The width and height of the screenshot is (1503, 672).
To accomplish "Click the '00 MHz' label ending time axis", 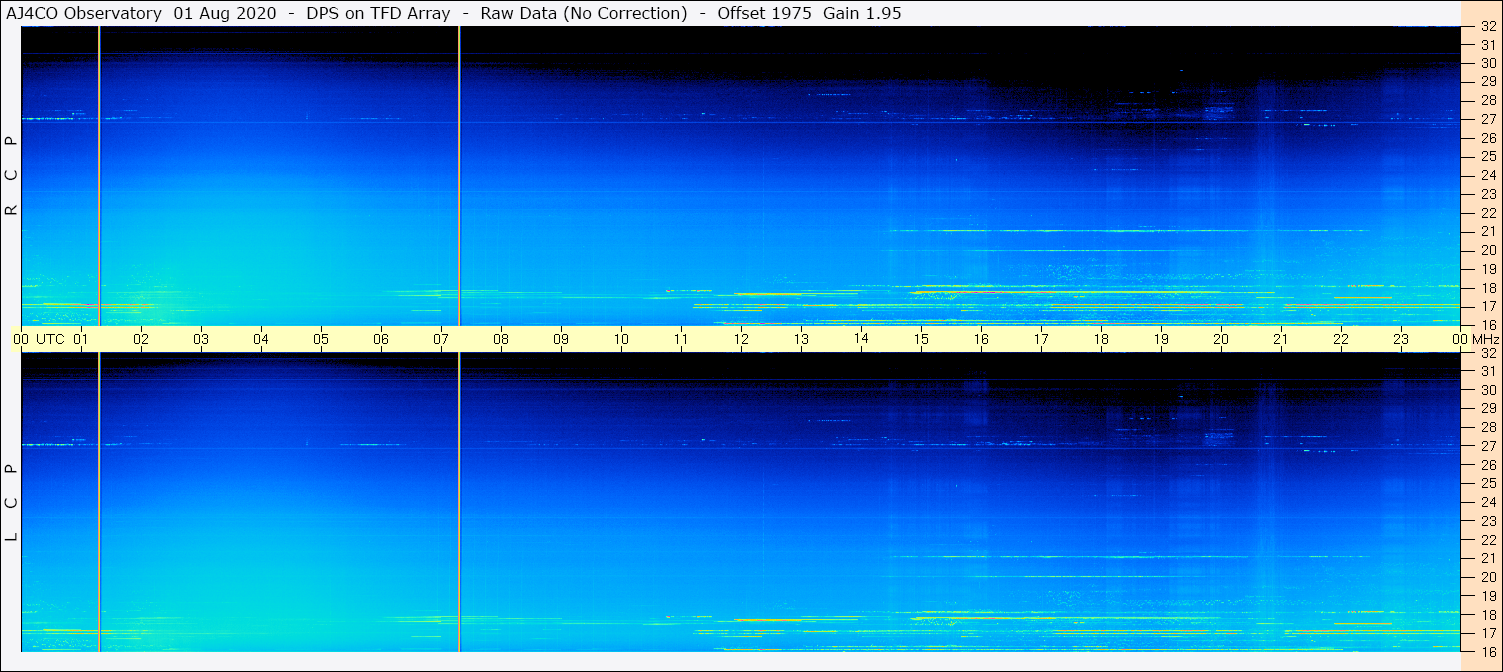I will (x=1476, y=339).
